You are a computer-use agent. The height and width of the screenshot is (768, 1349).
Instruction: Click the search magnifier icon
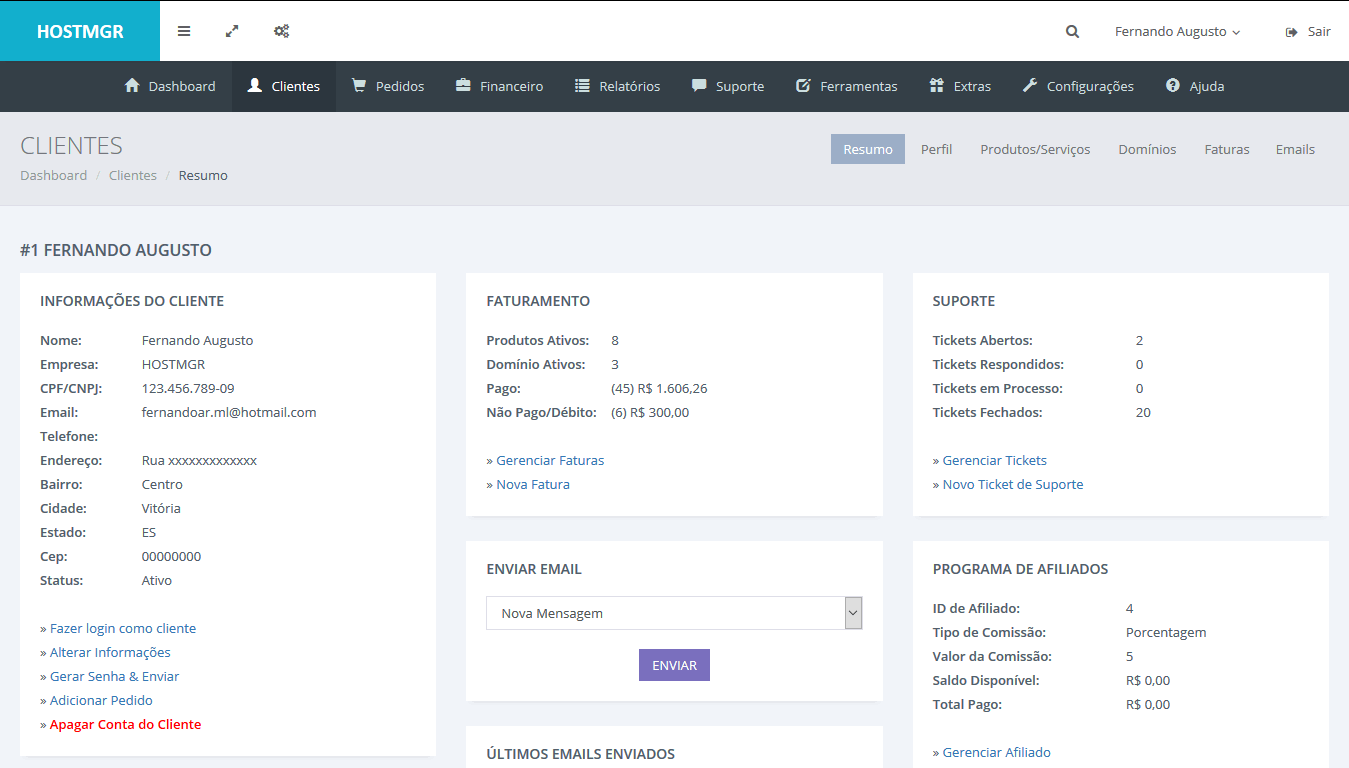(x=1072, y=32)
